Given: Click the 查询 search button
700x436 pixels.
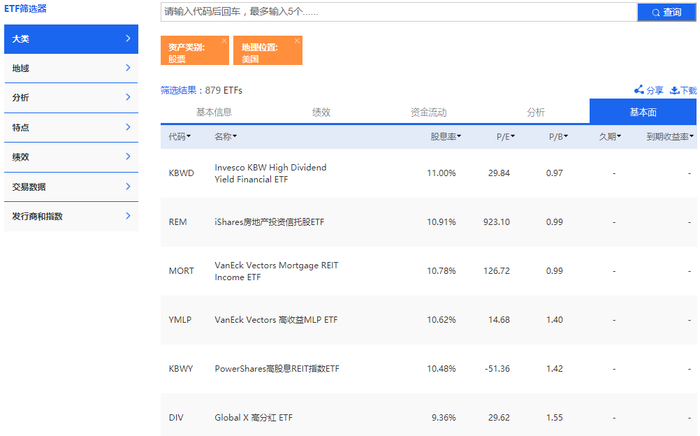Looking at the screenshot, I should [667, 12].
